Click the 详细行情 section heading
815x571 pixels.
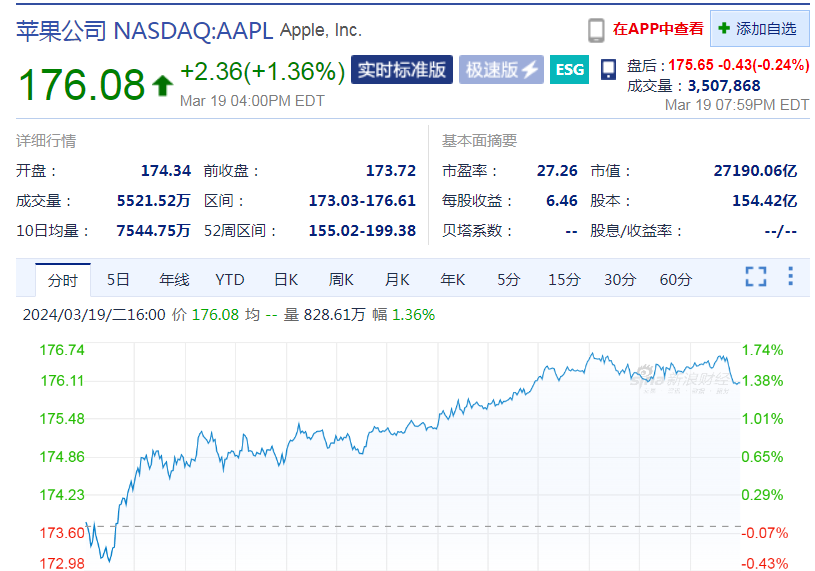tap(46, 141)
